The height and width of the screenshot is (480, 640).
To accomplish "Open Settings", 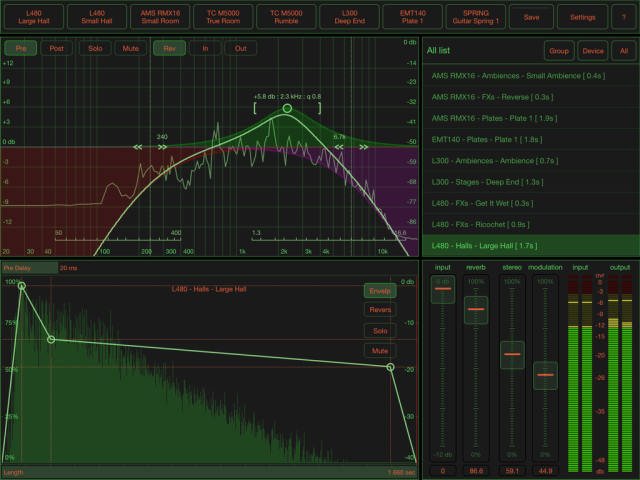I will (582, 17).
